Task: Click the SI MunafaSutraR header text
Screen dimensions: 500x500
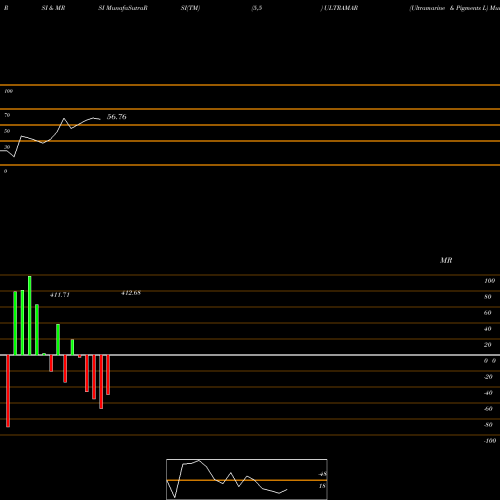Action: (123, 8)
